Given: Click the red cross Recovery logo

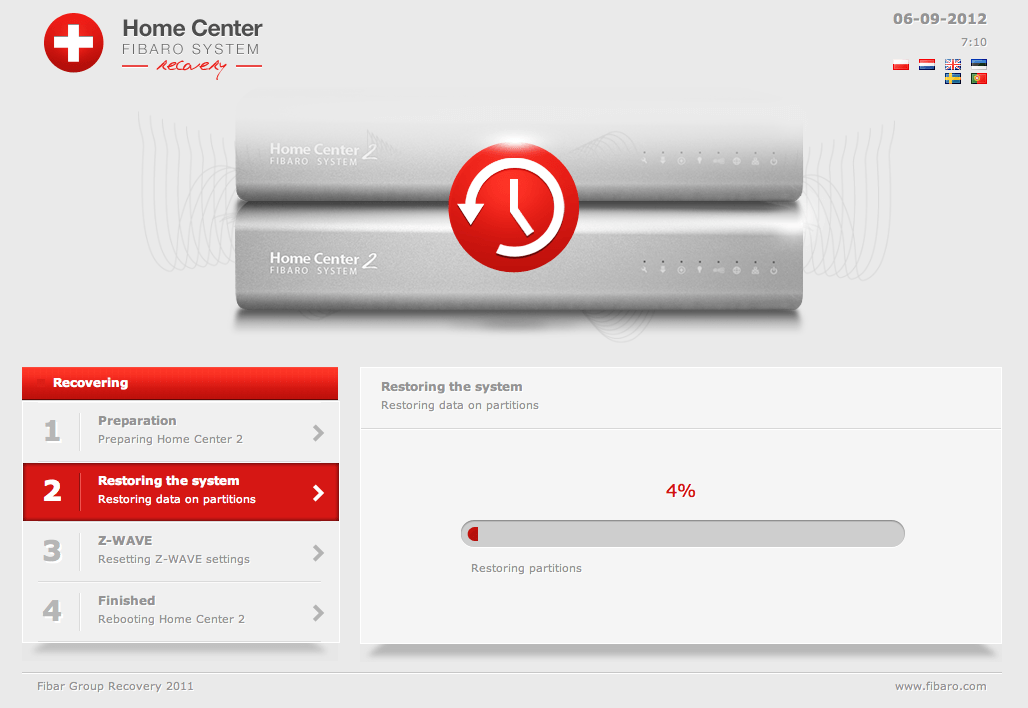Looking at the screenshot, I should (73, 43).
